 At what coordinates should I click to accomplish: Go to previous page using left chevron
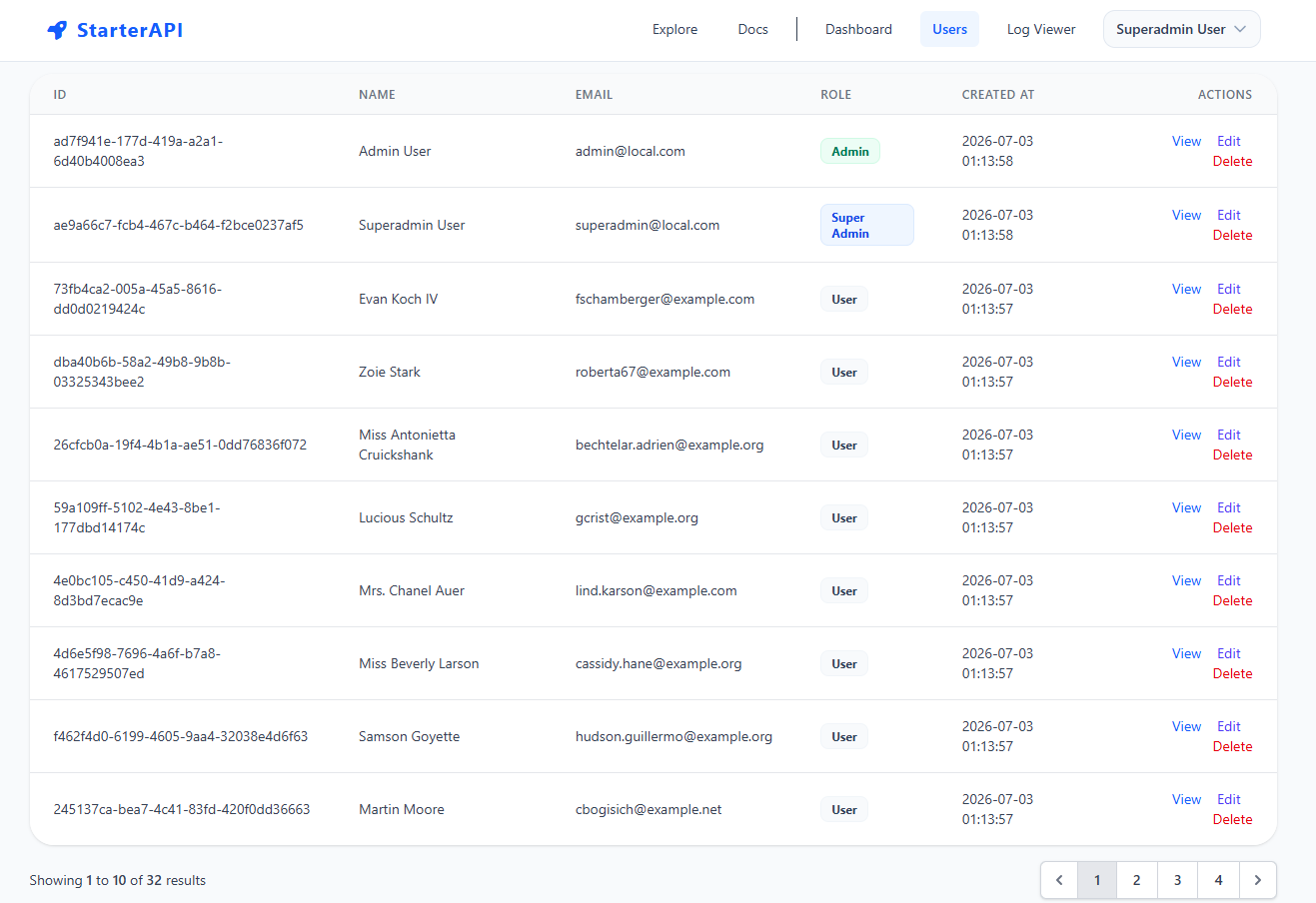point(1059,880)
